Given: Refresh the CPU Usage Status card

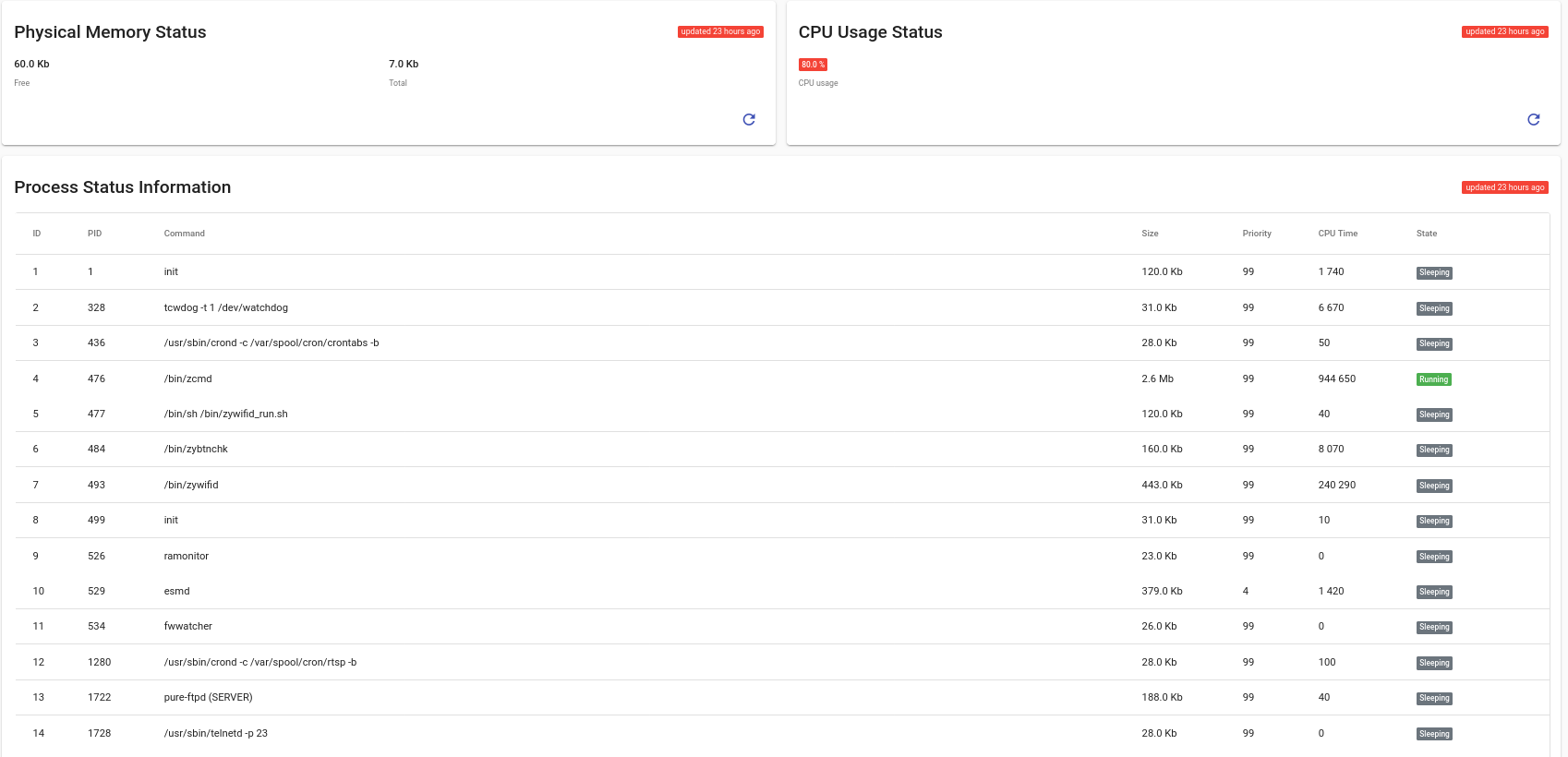Looking at the screenshot, I should click(x=1533, y=119).
